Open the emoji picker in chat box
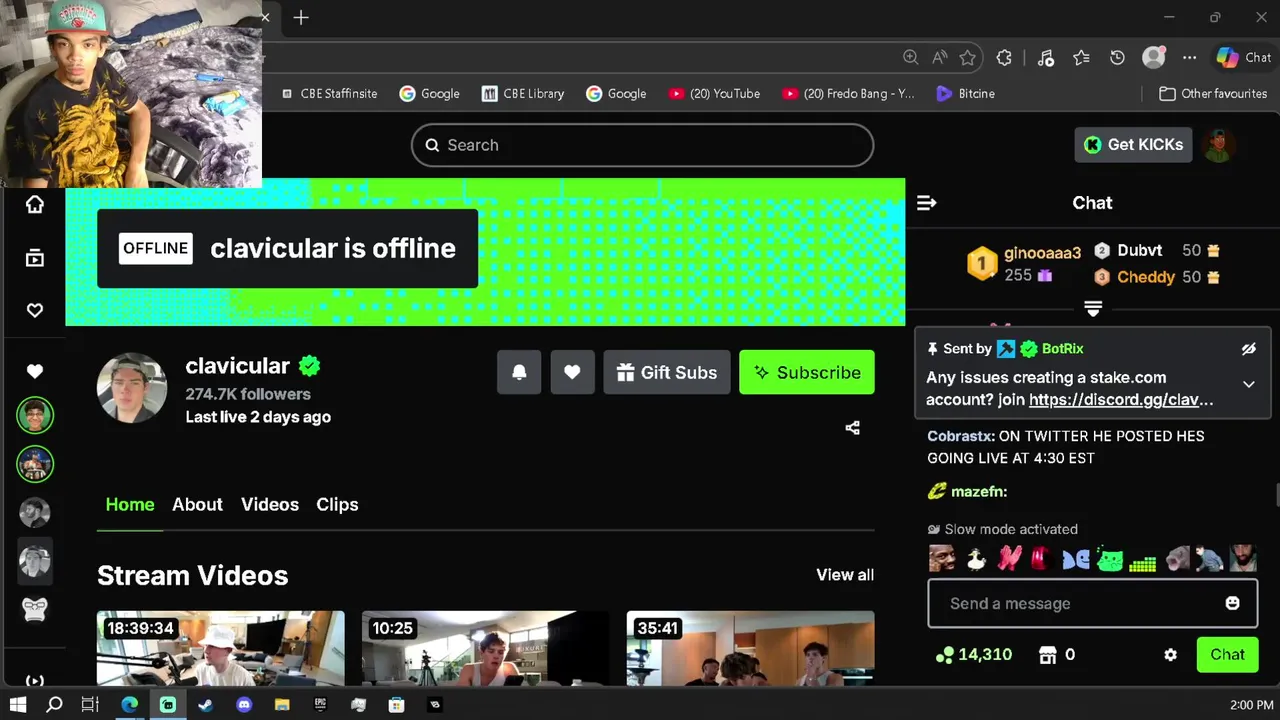Image resolution: width=1280 pixels, height=720 pixels. click(x=1232, y=603)
